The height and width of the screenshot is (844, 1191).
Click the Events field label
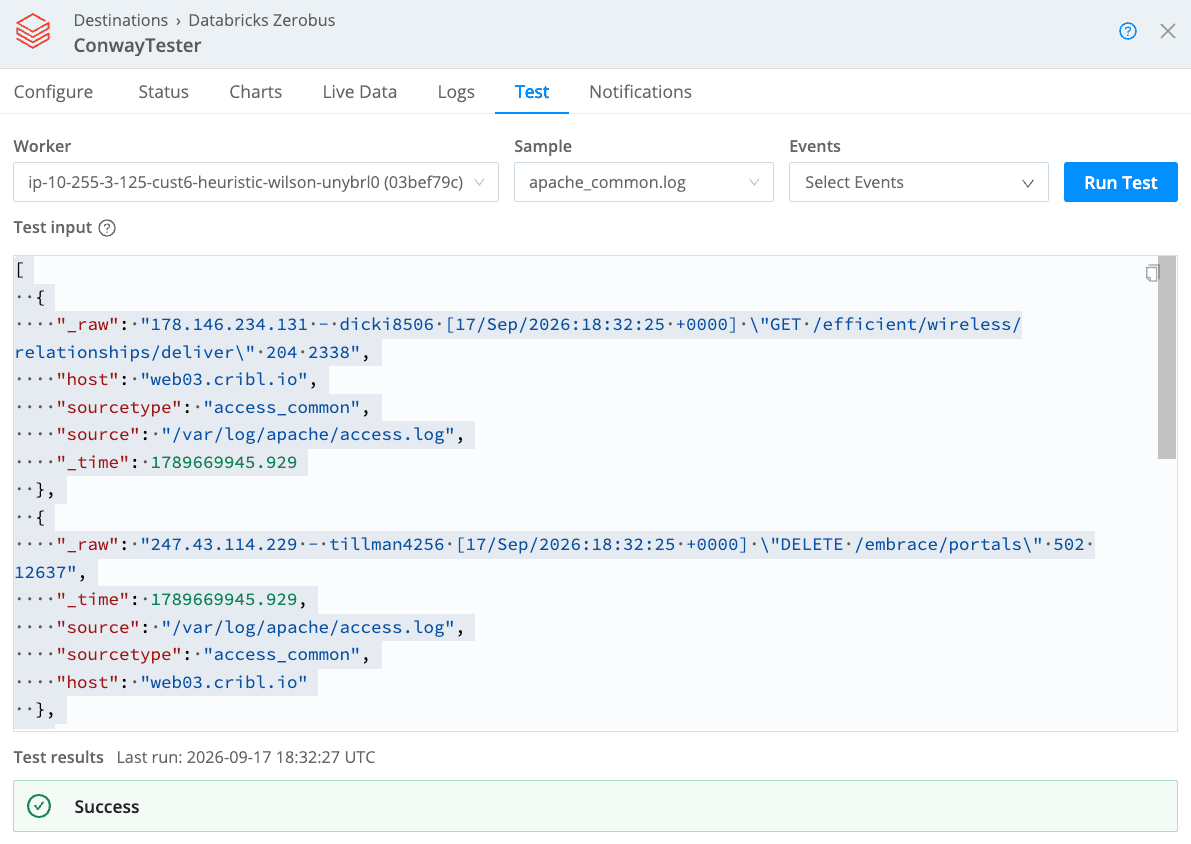814,147
